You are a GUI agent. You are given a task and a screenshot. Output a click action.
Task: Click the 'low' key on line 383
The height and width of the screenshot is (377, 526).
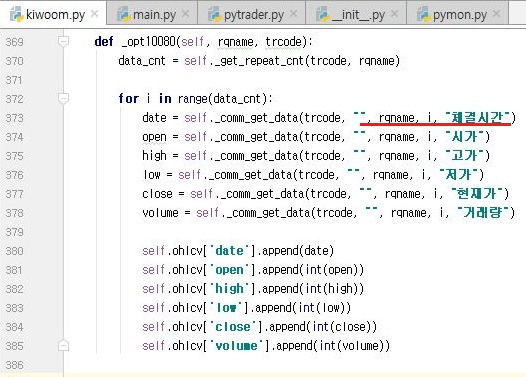(226, 308)
